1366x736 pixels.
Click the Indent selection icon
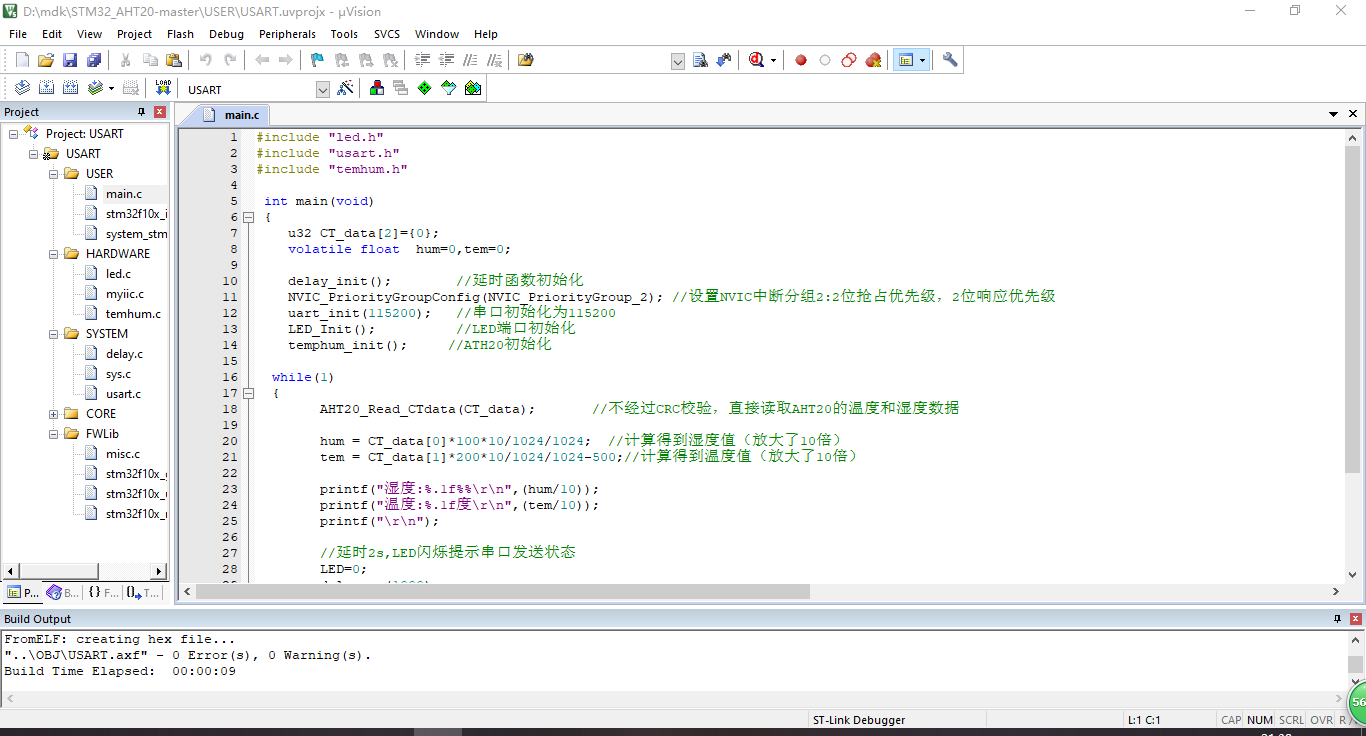click(x=422, y=60)
